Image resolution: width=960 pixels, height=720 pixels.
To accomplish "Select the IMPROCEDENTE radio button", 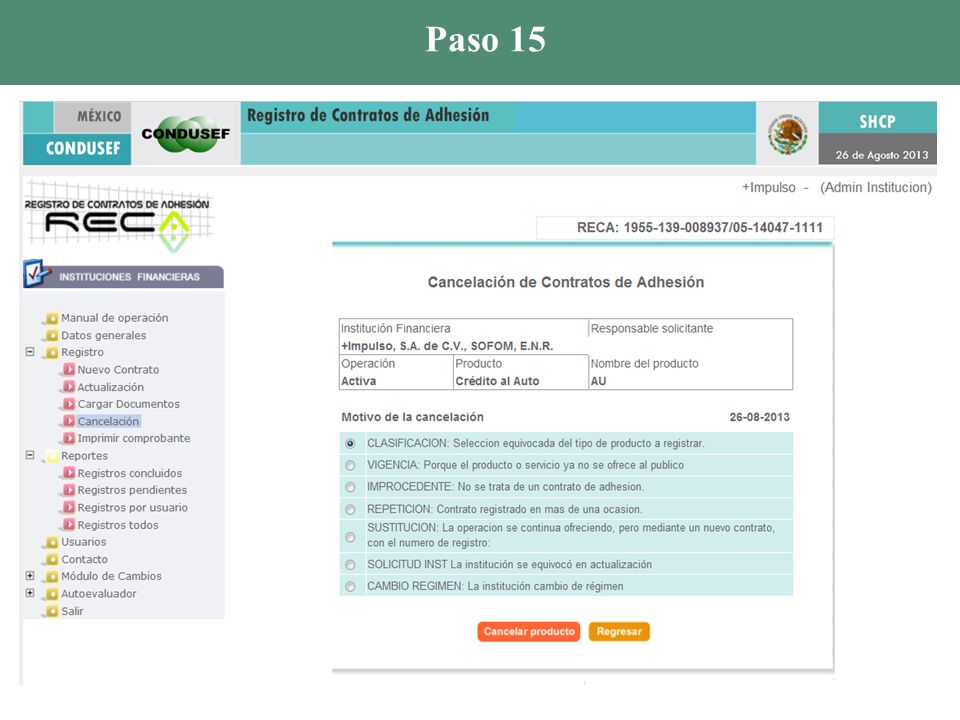I will point(350,487).
